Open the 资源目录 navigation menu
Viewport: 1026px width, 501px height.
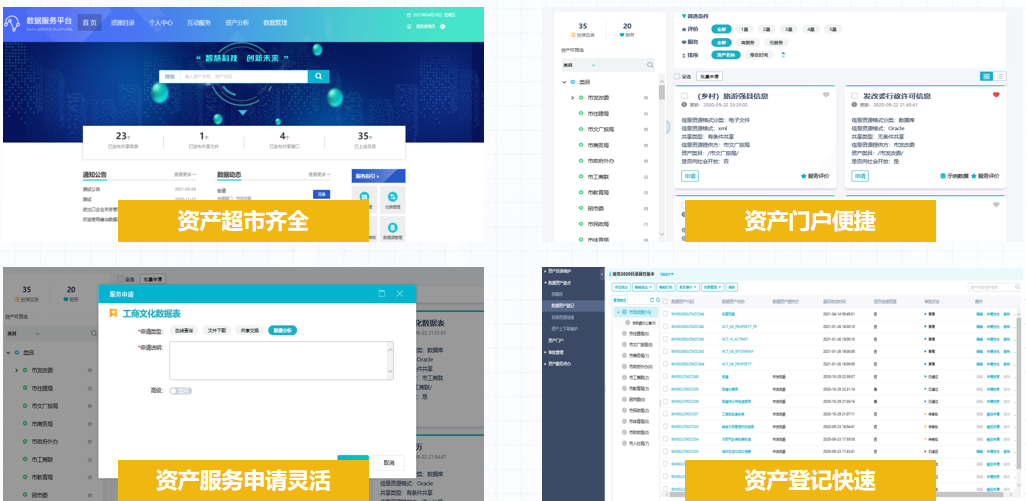pos(122,21)
